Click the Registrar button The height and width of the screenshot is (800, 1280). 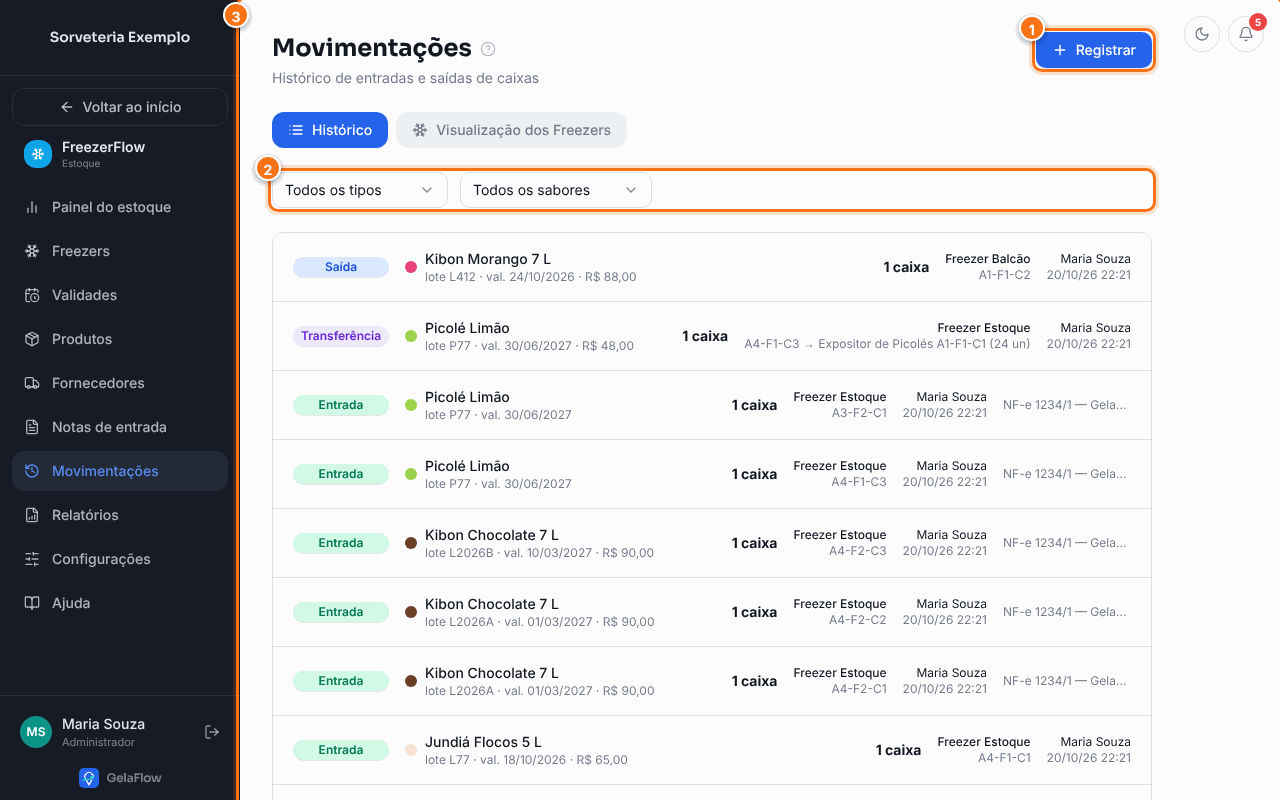click(1094, 50)
